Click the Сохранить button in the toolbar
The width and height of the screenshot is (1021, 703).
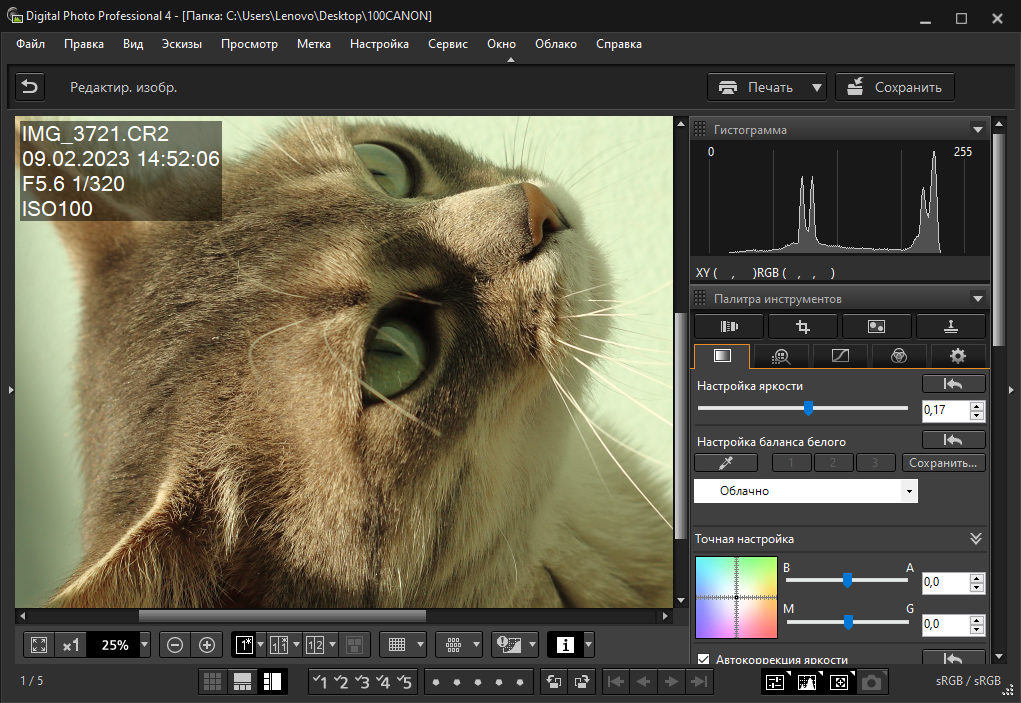[895, 87]
